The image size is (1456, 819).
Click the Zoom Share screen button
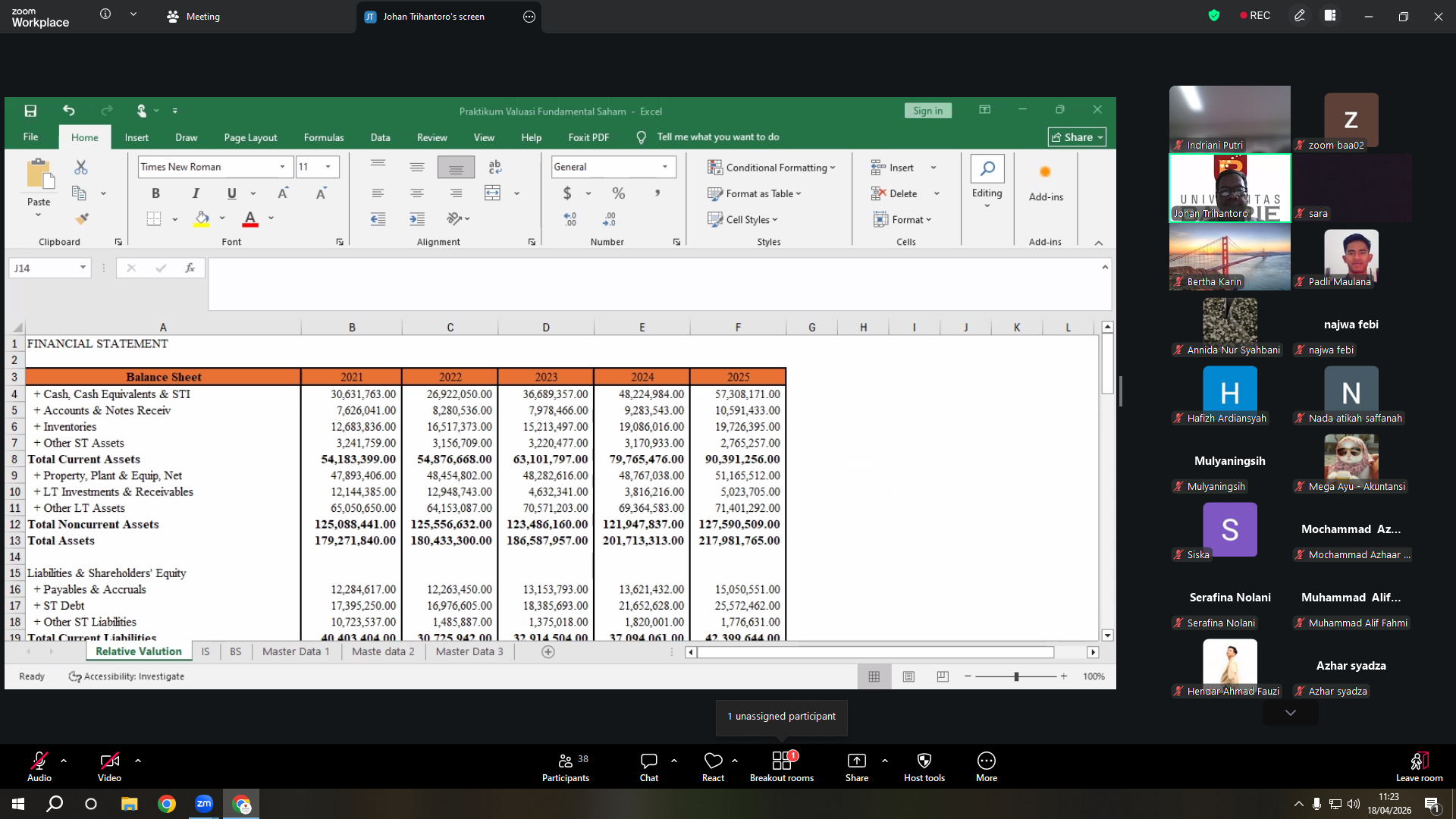click(857, 767)
